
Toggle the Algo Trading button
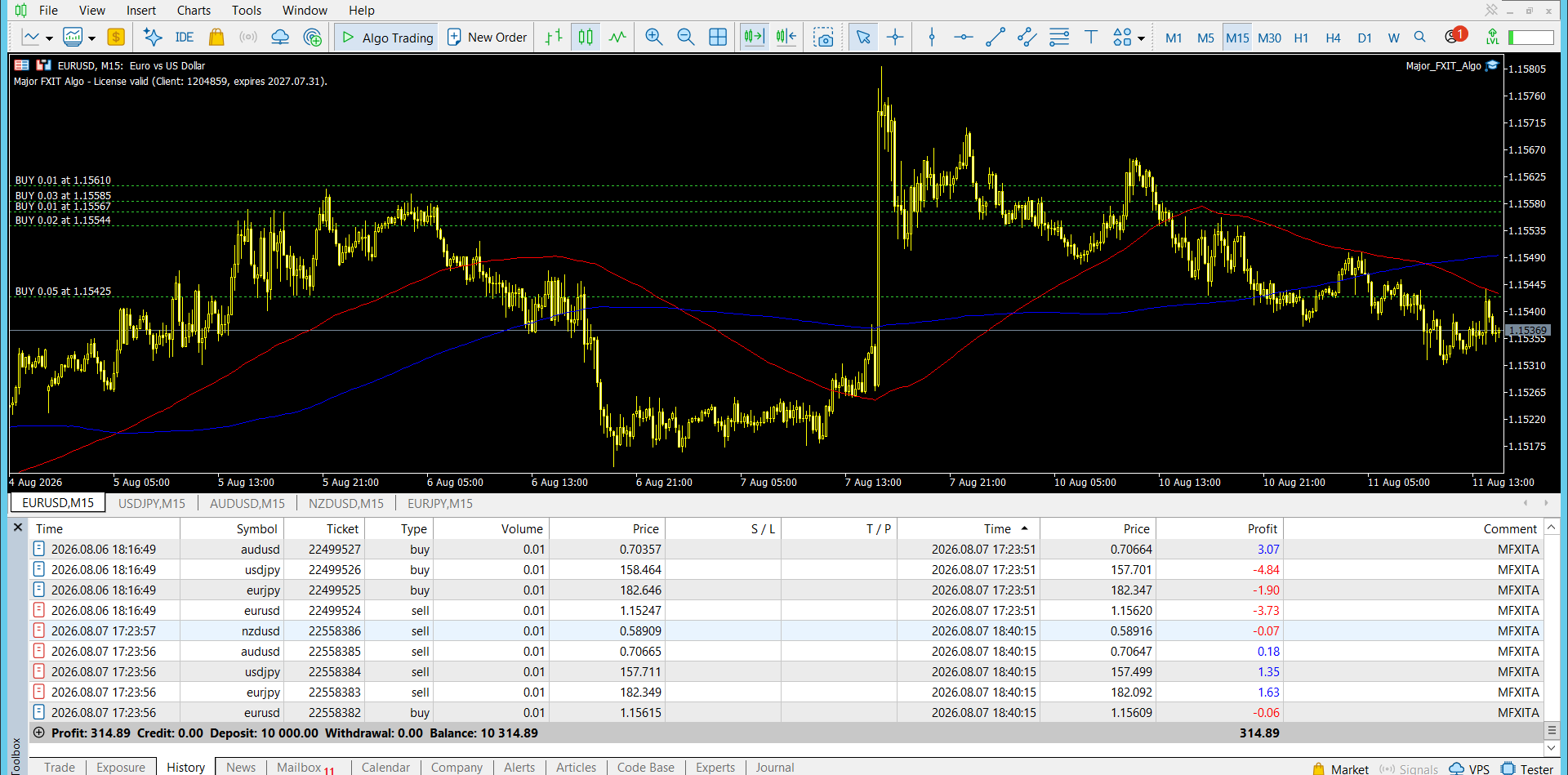coord(387,37)
